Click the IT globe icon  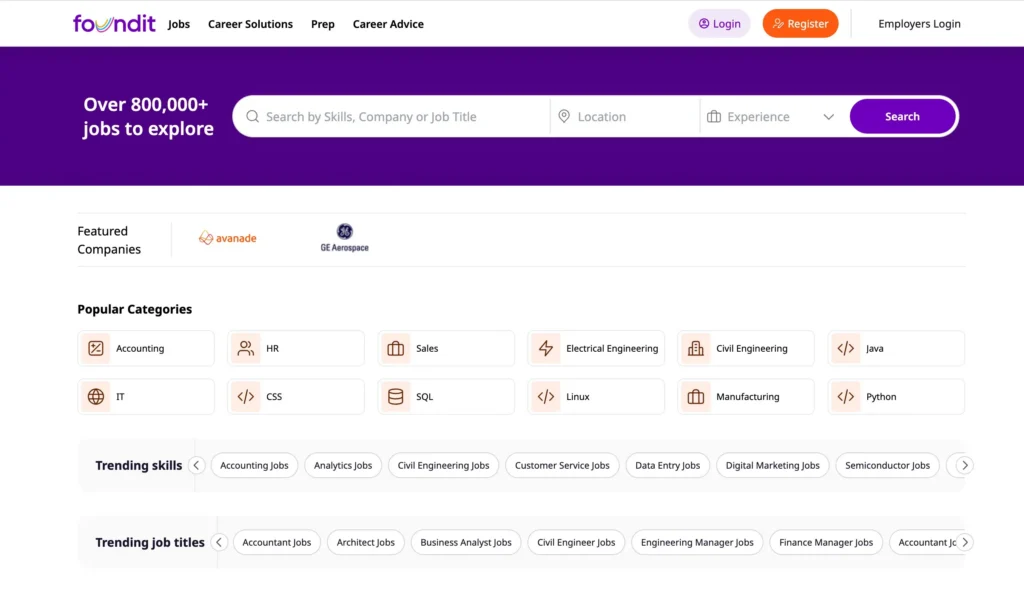(96, 397)
